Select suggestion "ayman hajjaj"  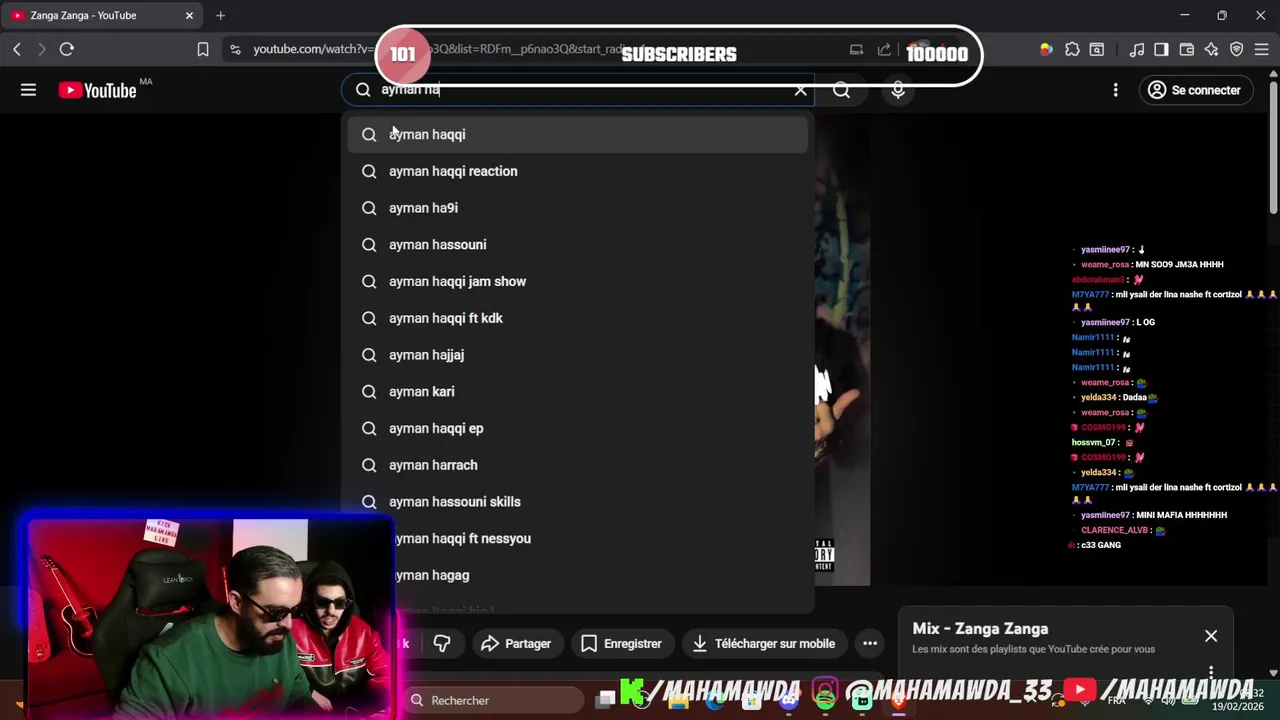(578, 355)
